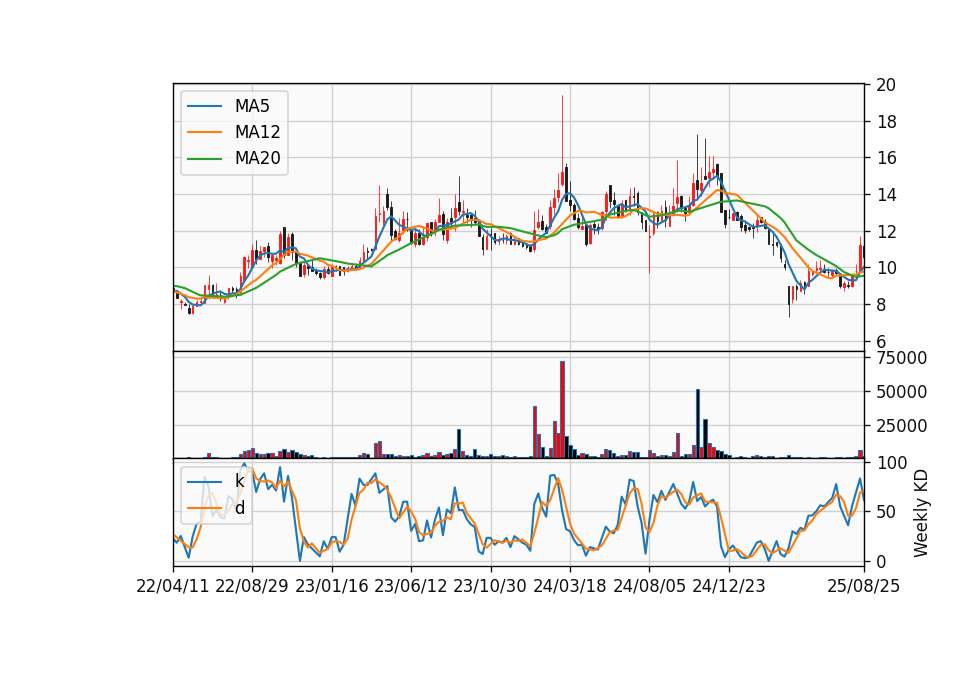Click the 25/08/25 date label
The image size is (960, 690).
863,586
